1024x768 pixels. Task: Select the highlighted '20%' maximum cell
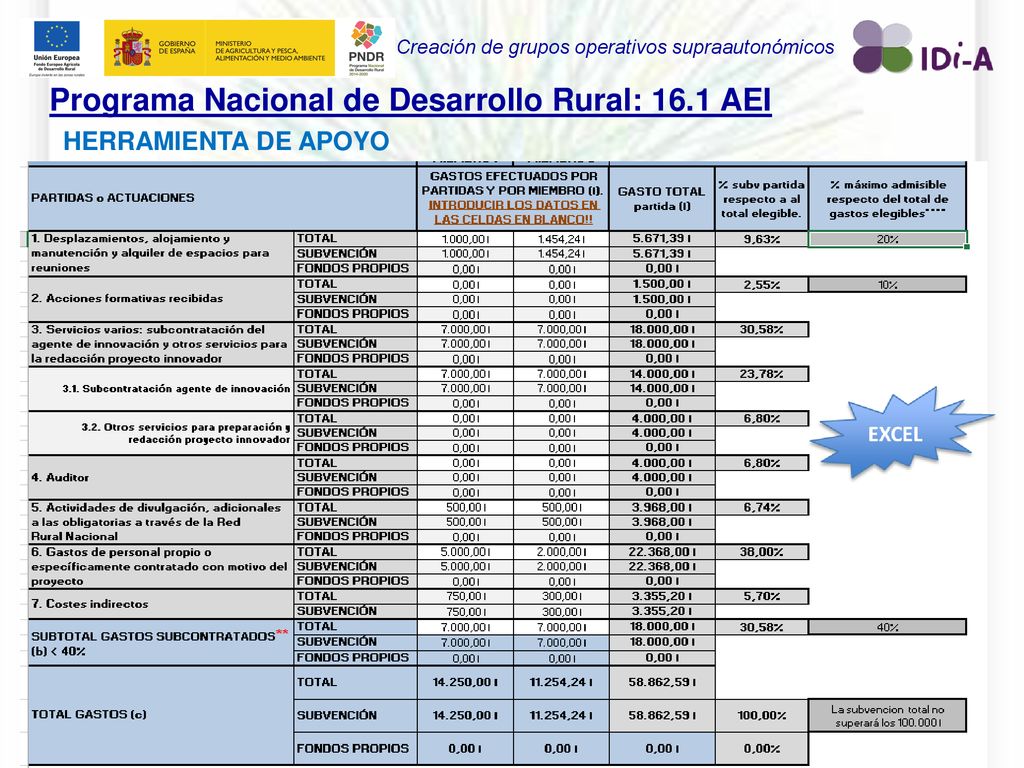tap(887, 239)
